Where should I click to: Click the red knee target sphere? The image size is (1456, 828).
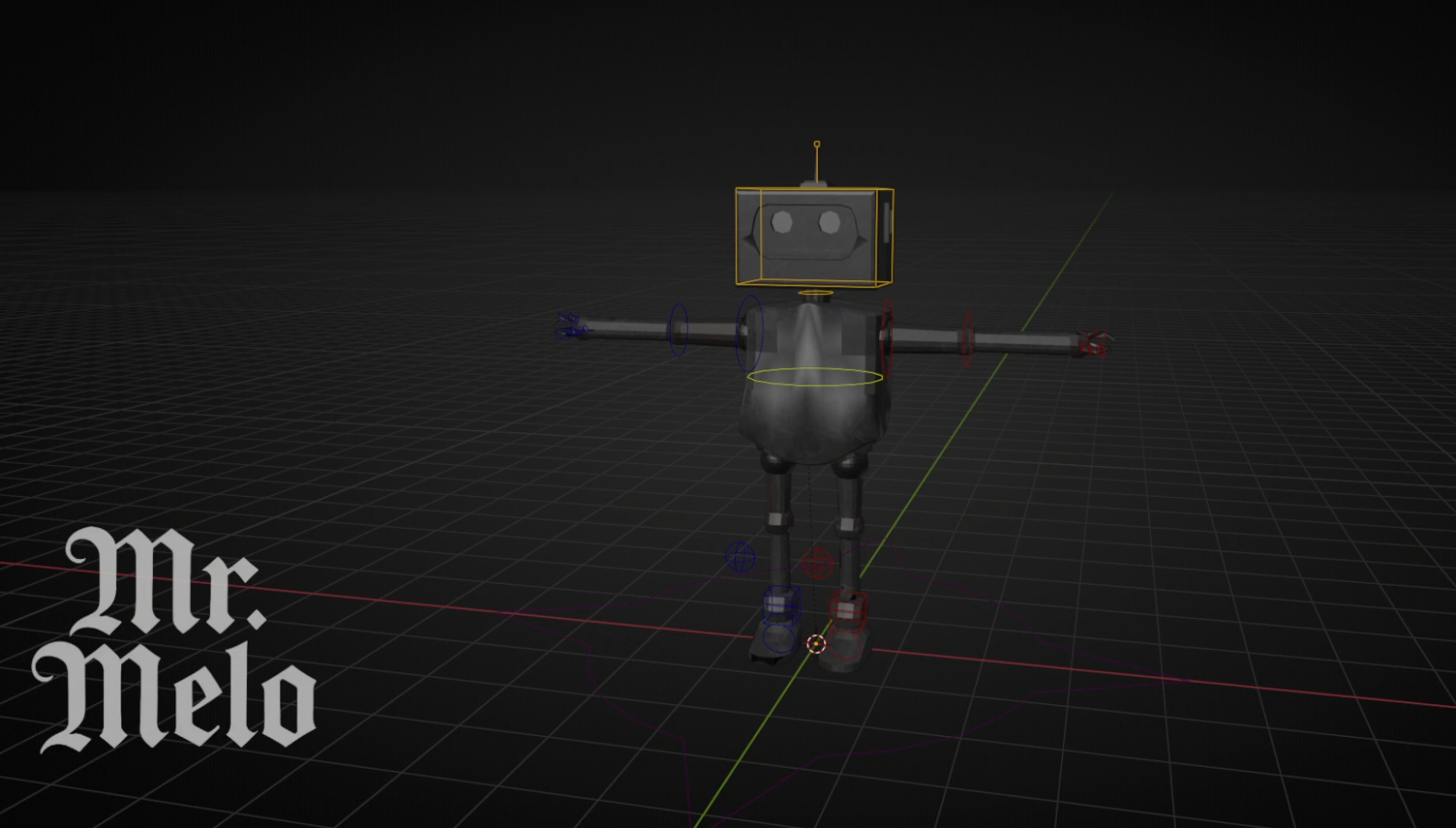pos(817,563)
